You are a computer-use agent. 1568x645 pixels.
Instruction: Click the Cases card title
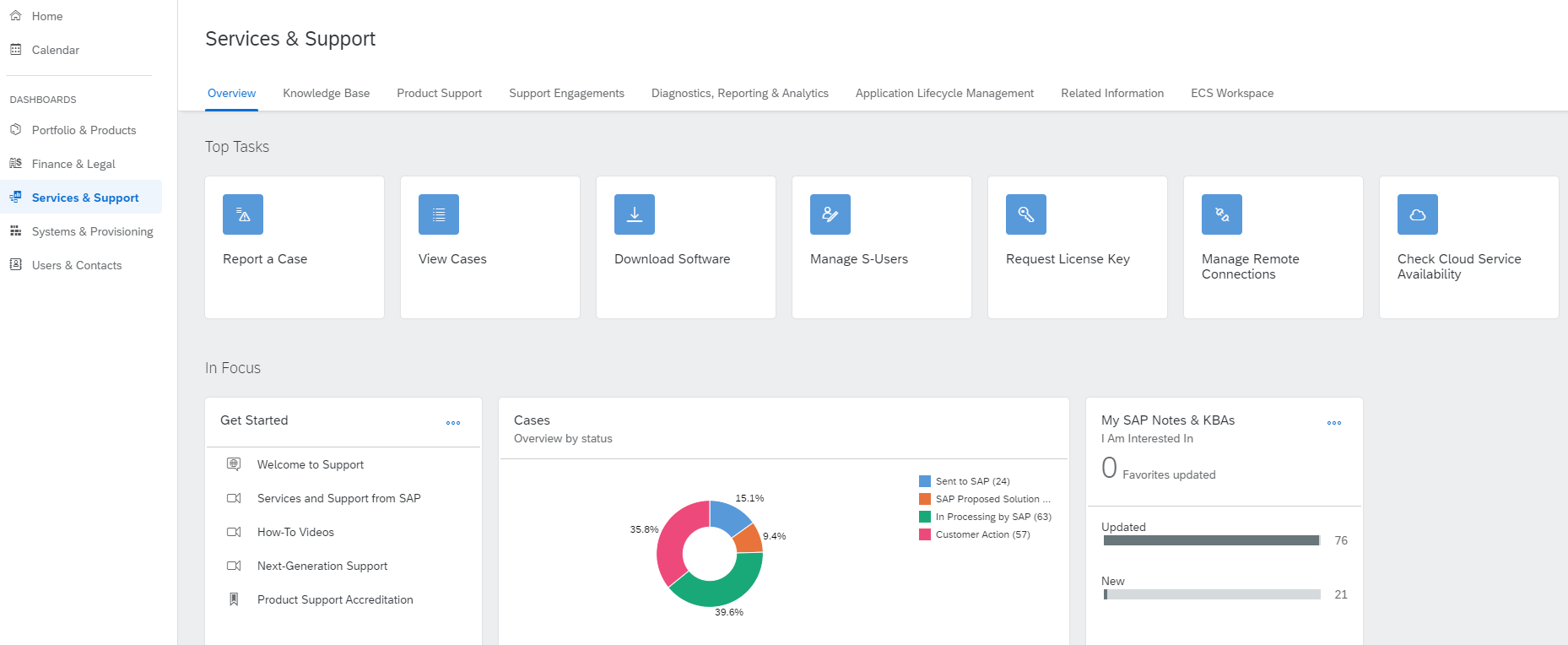[x=532, y=420]
